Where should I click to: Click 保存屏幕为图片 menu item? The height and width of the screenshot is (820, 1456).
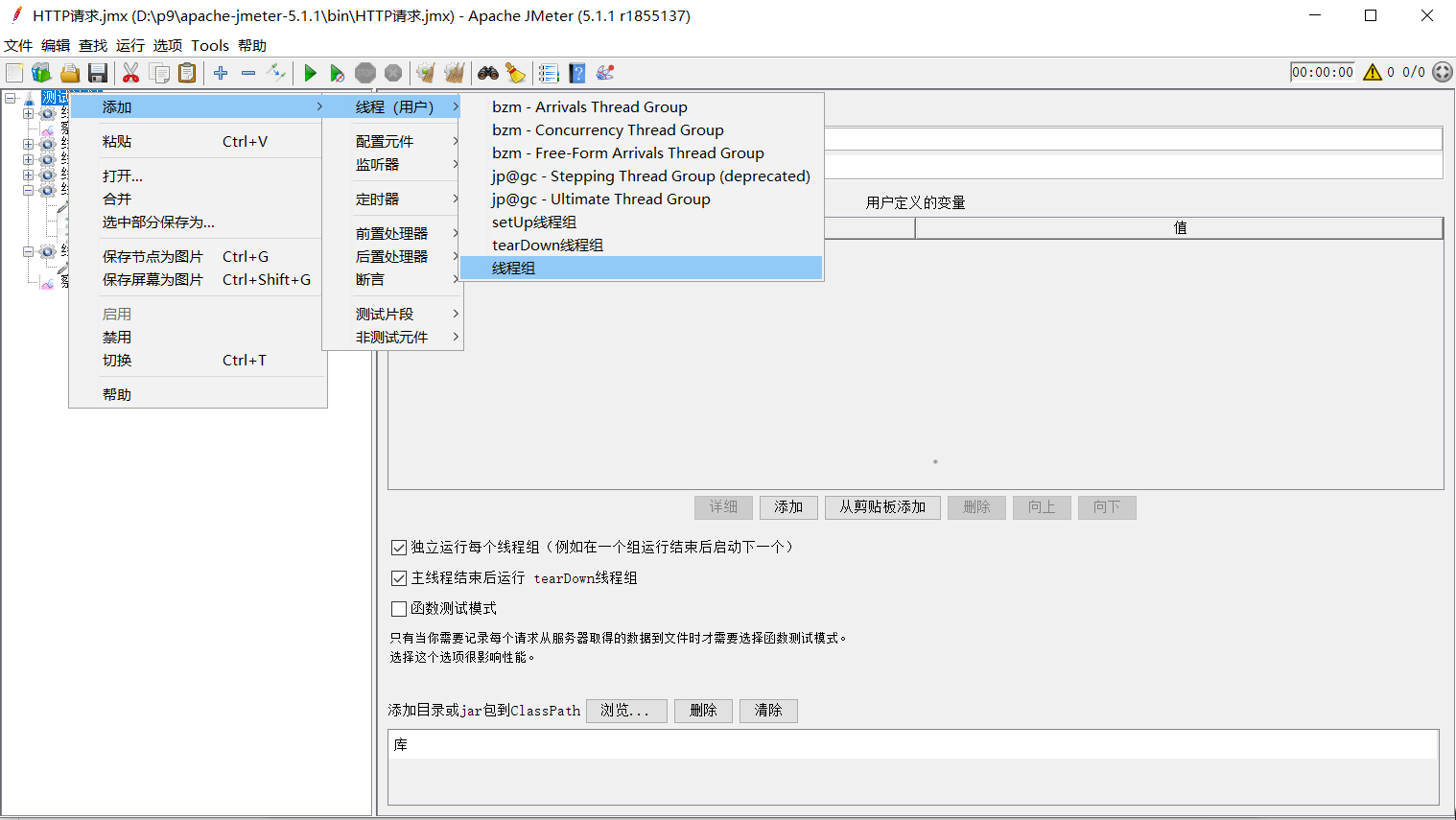(x=198, y=279)
